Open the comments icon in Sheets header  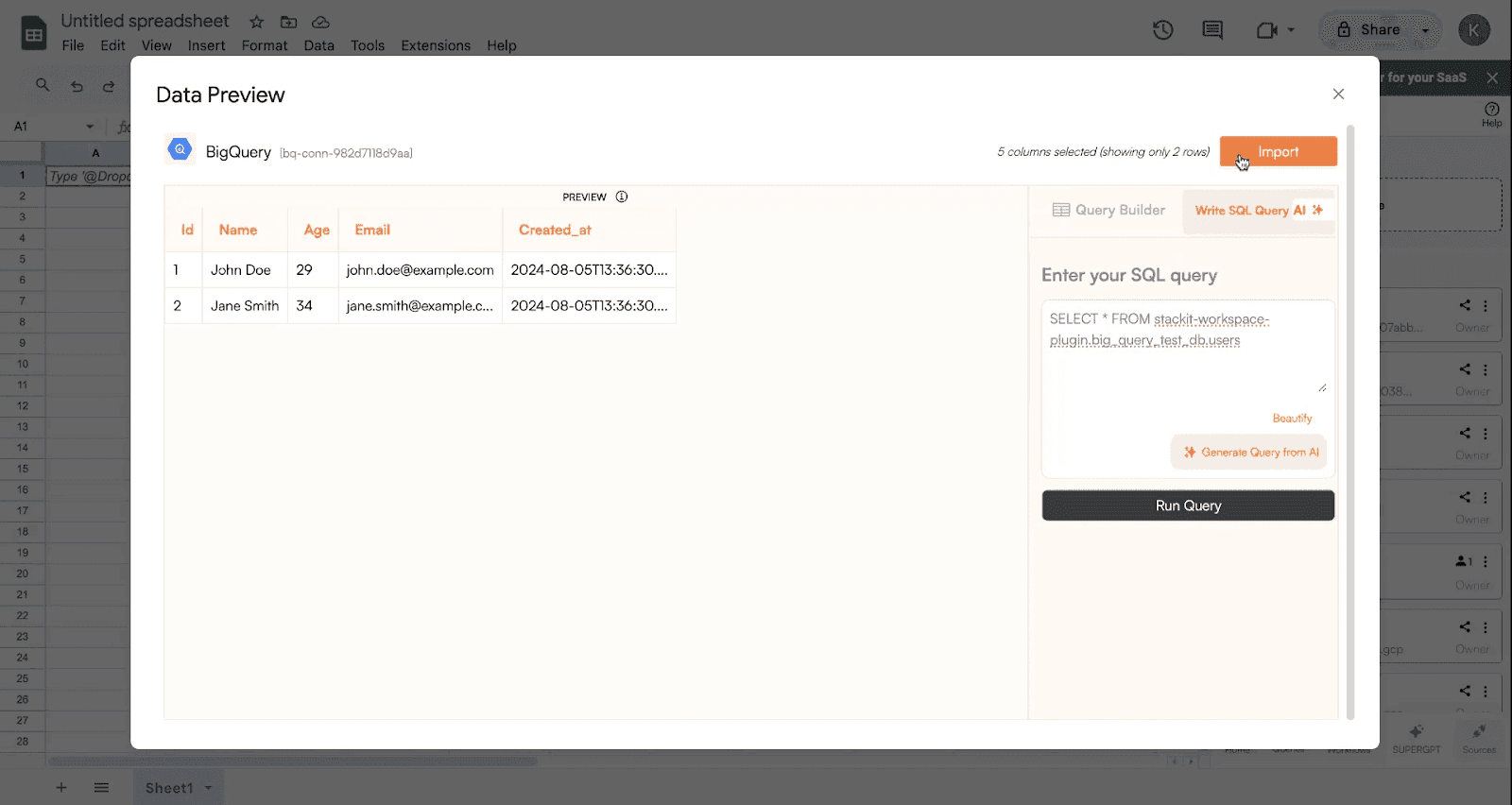1212,30
